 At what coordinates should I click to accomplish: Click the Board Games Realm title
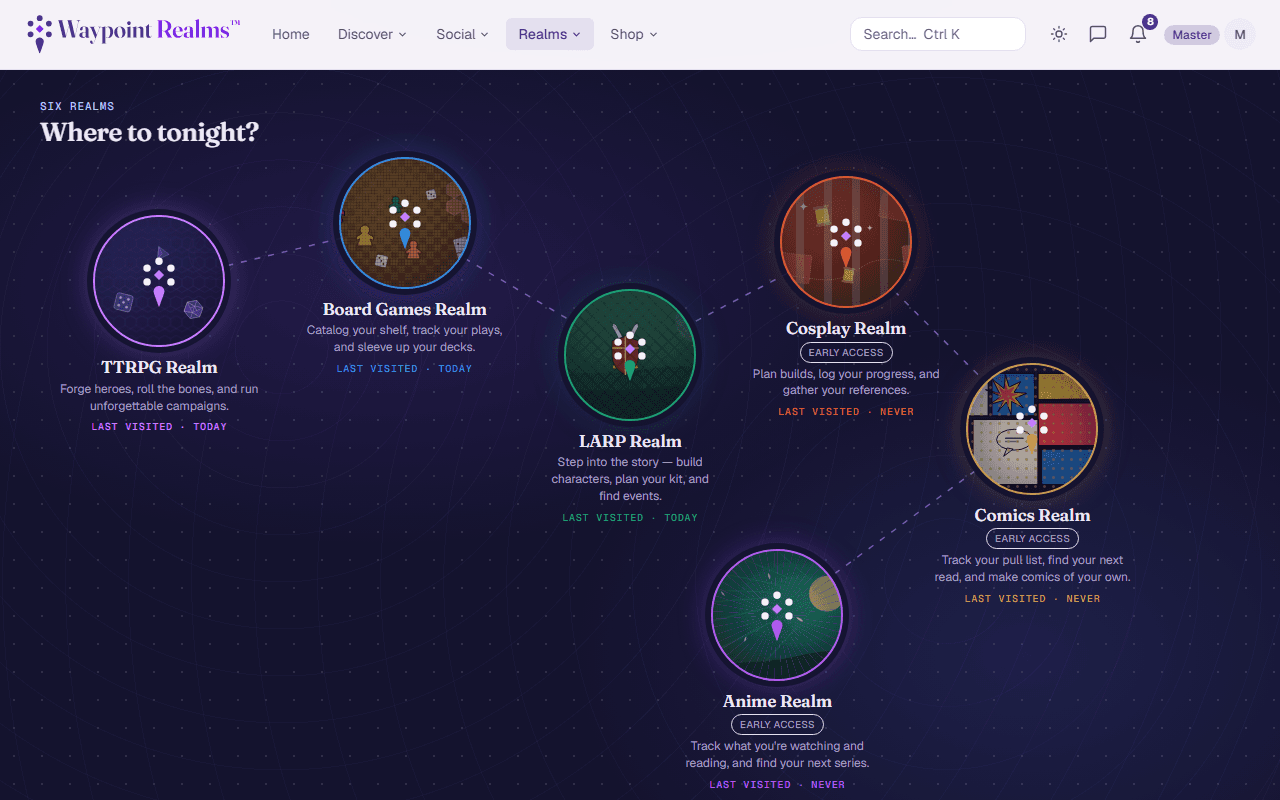coord(405,309)
